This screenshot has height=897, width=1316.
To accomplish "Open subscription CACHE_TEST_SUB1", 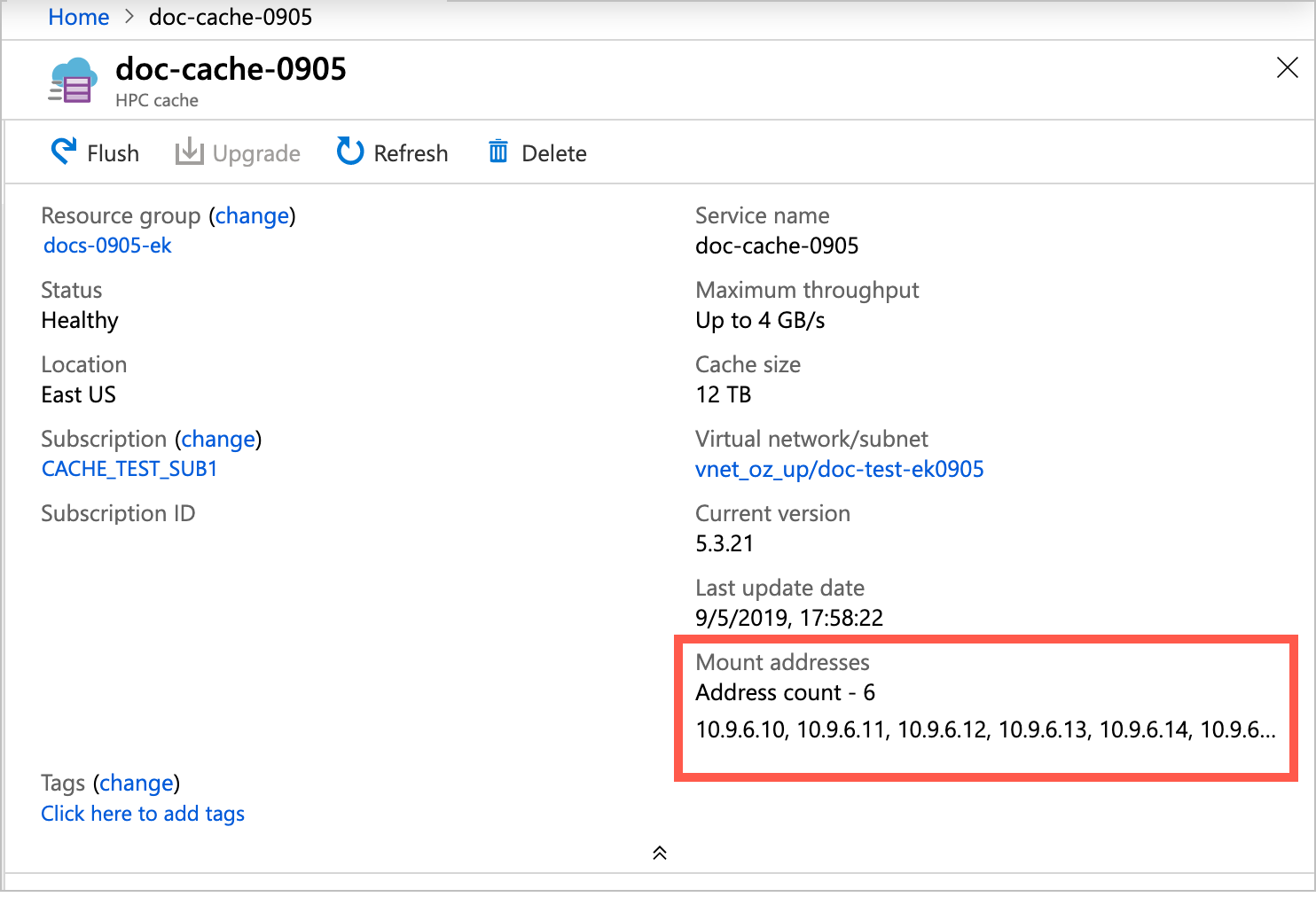I will click(129, 468).
